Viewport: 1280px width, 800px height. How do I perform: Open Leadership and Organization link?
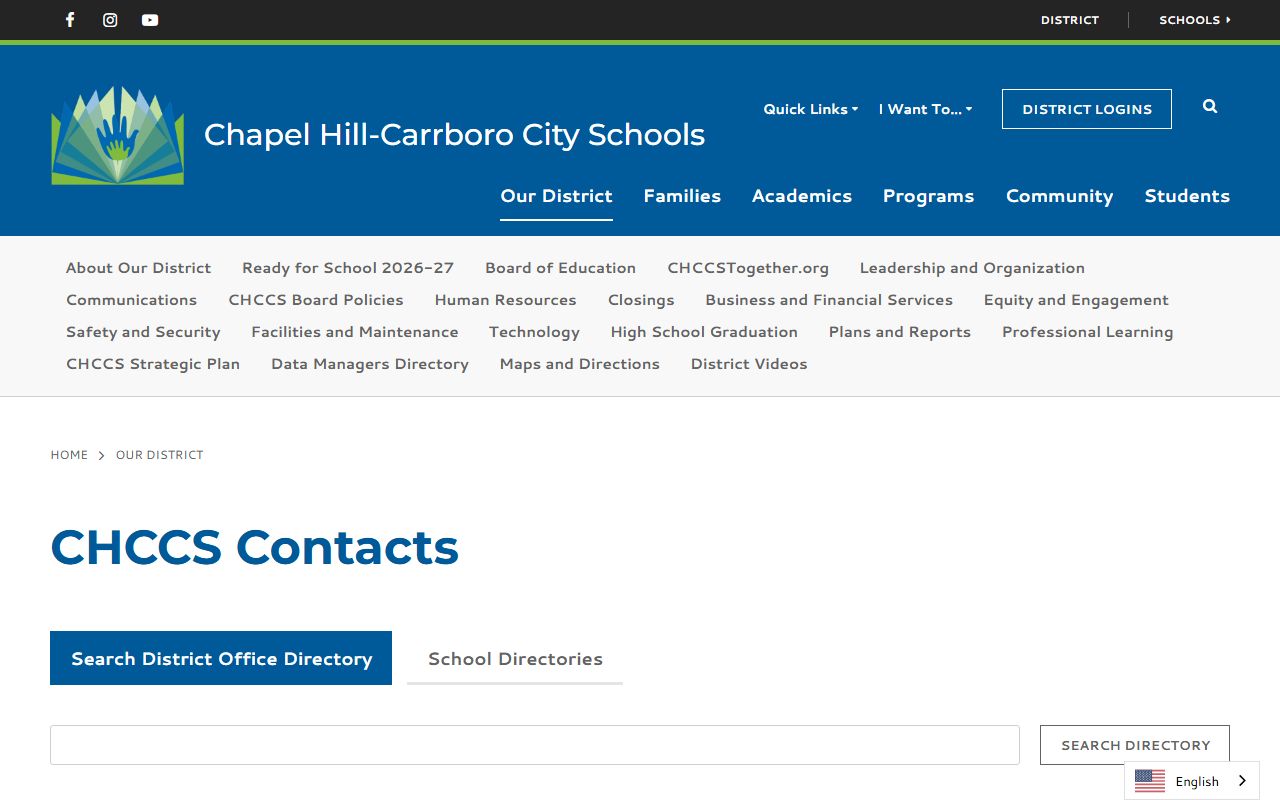click(x=972, y=268)
